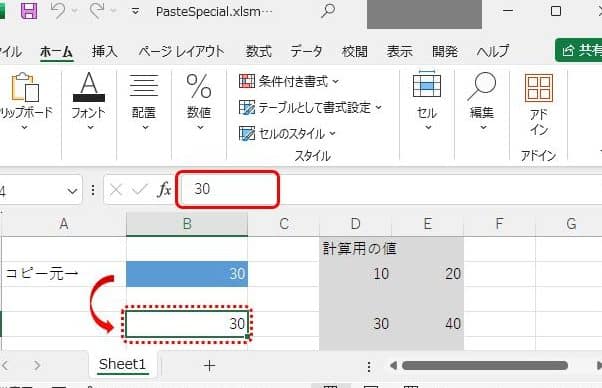Open the Undo history dropdown arrow

[74, 11]
